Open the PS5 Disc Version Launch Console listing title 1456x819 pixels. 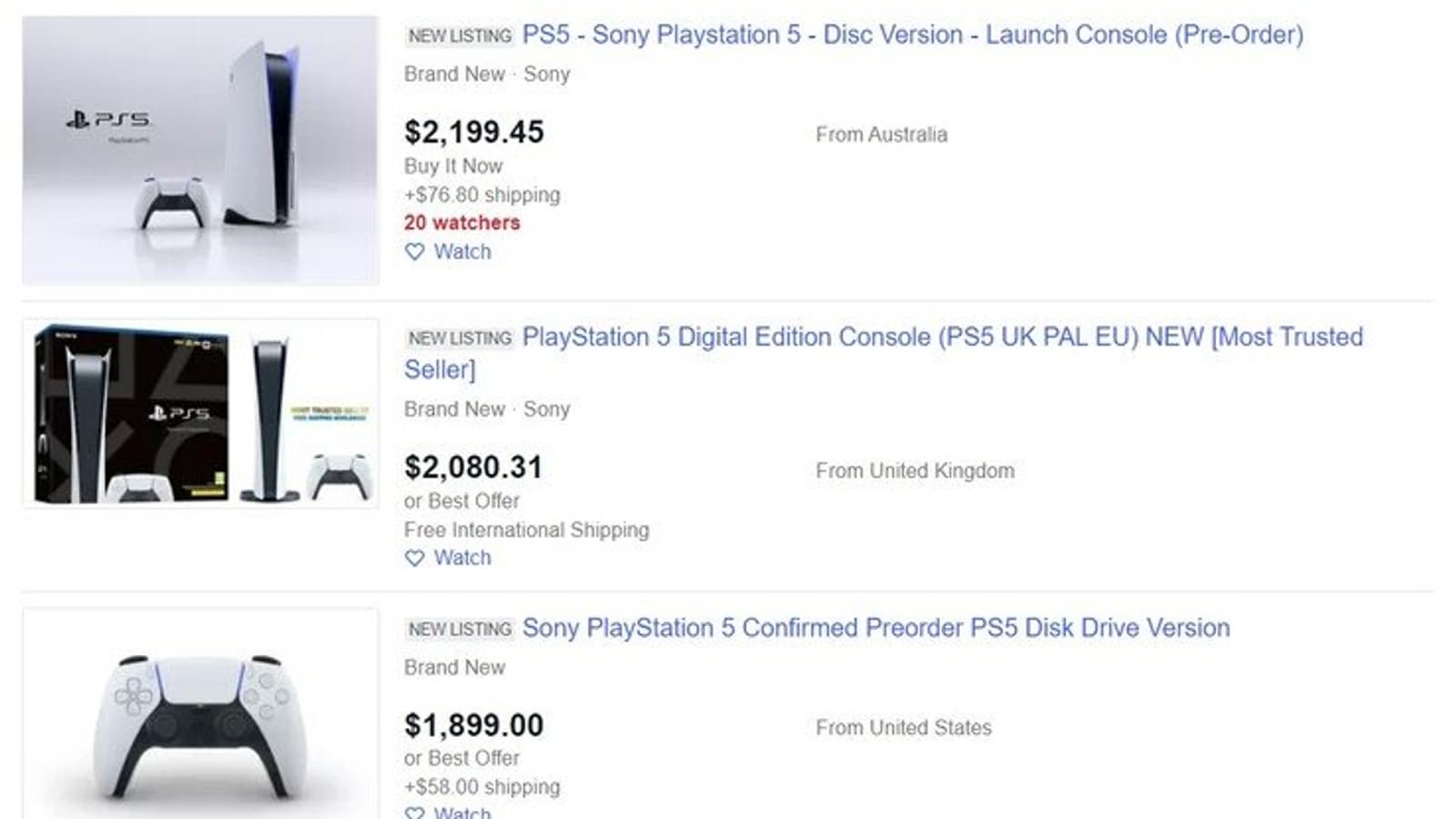912,35
